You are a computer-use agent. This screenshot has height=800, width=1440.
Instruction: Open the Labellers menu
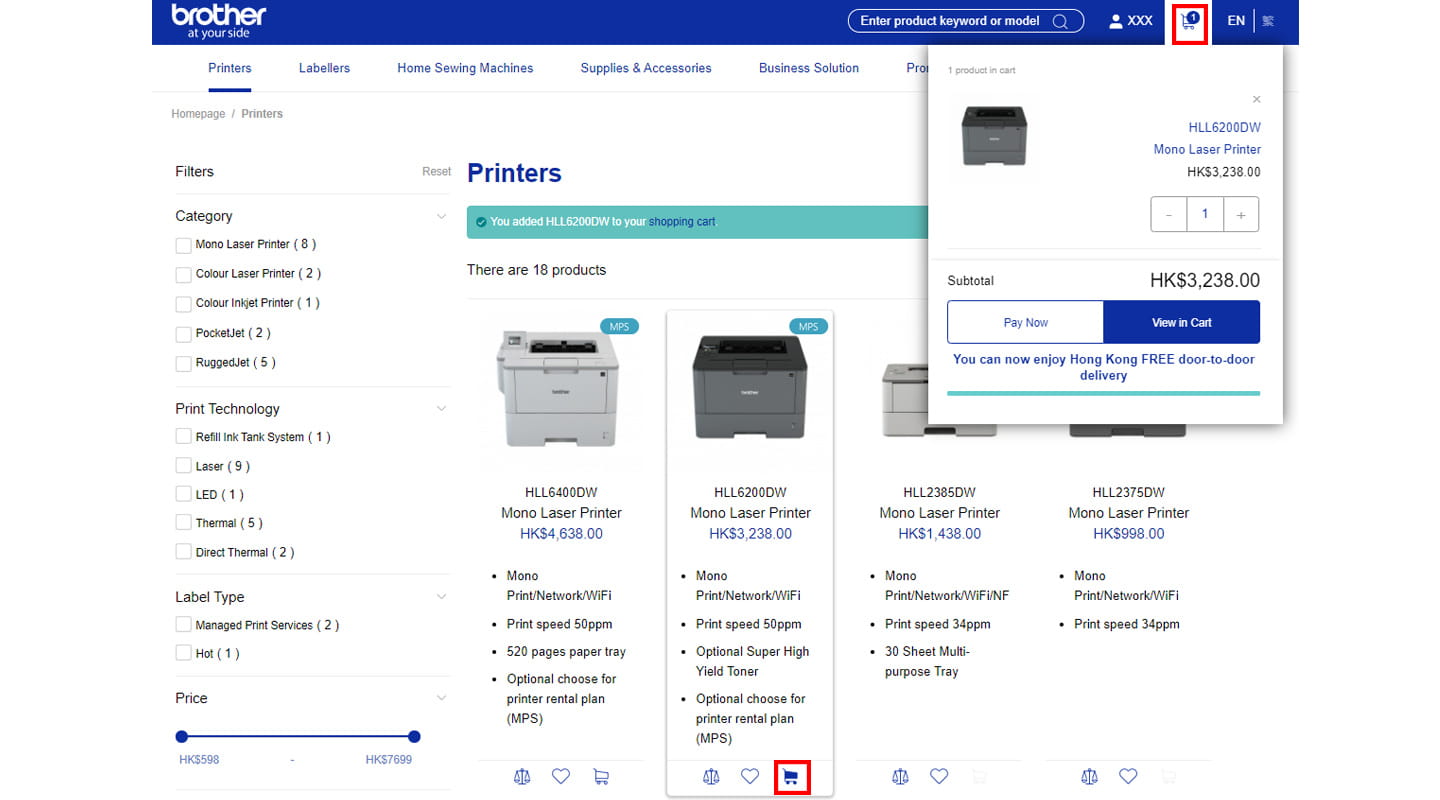click(324, 68)
